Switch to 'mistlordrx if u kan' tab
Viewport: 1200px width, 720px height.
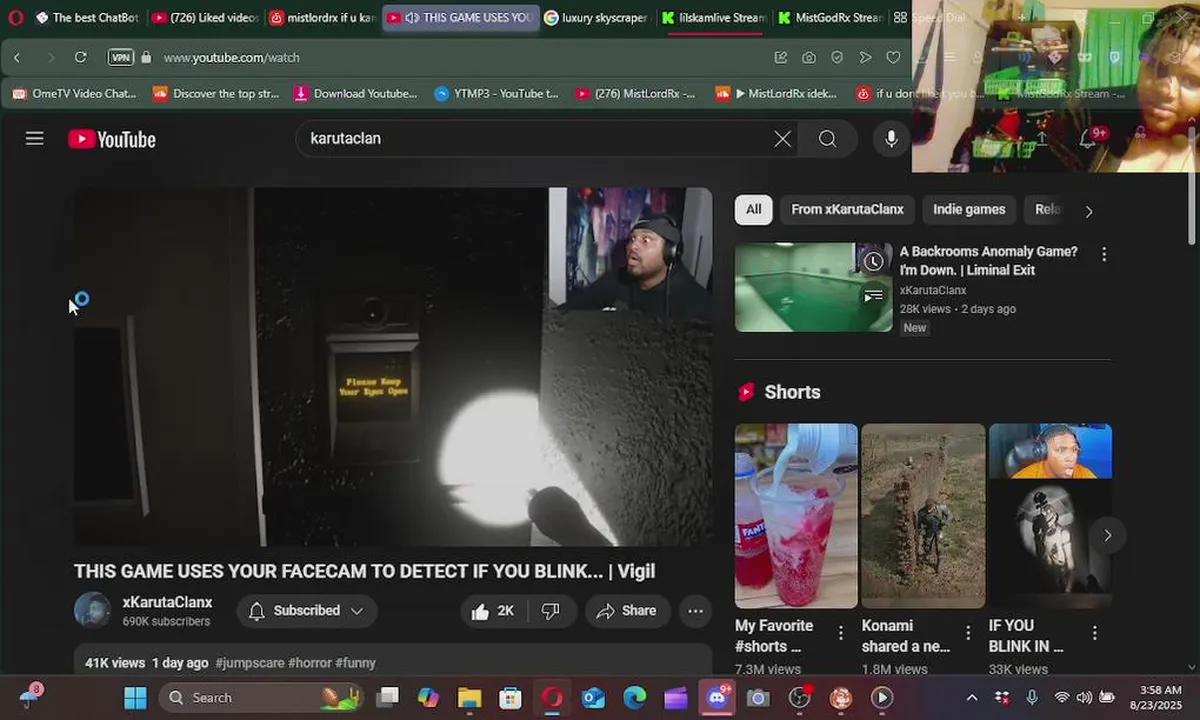(322, 18)
